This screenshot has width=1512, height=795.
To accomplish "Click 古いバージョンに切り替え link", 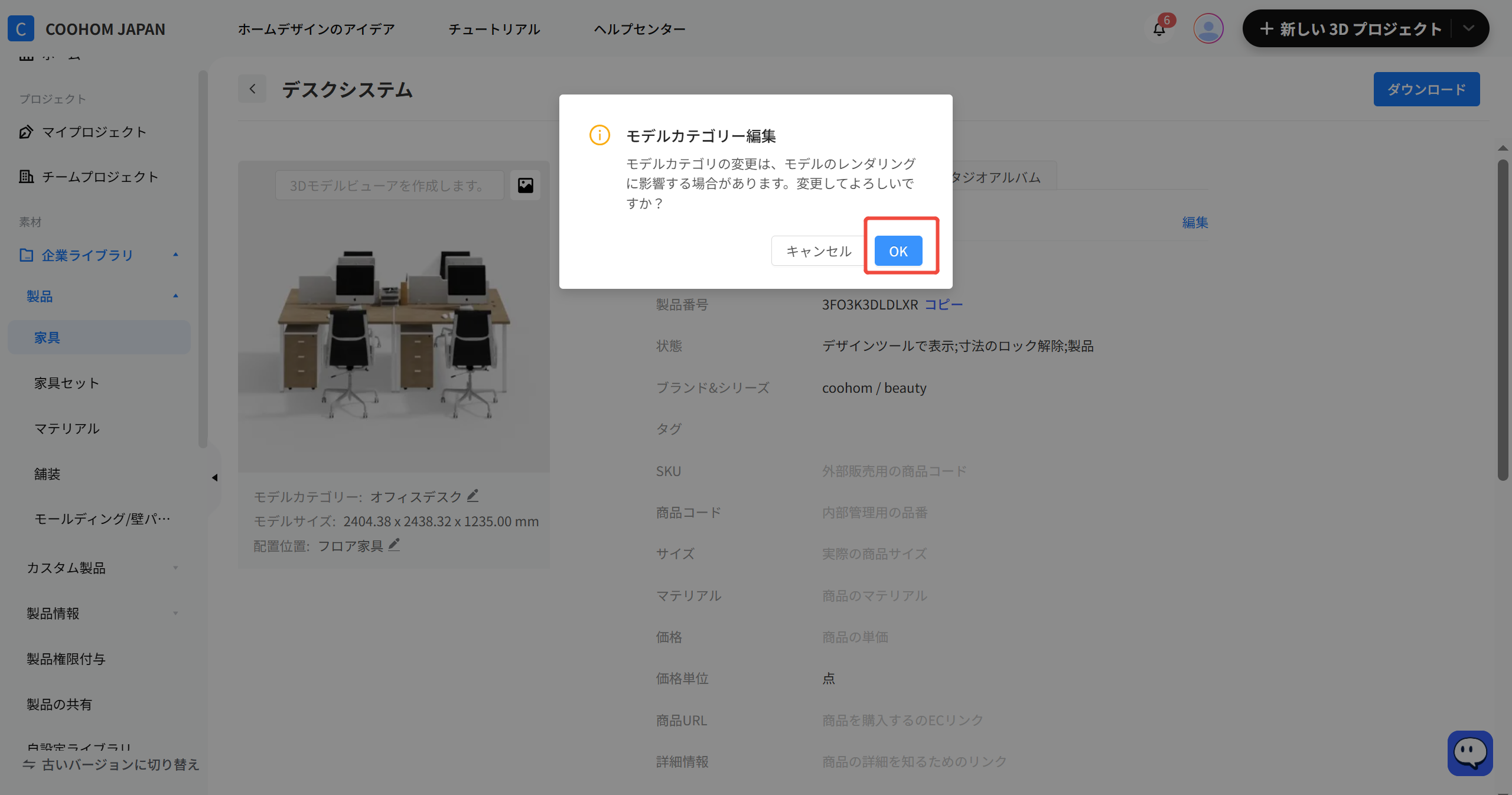I will point(120,764).
